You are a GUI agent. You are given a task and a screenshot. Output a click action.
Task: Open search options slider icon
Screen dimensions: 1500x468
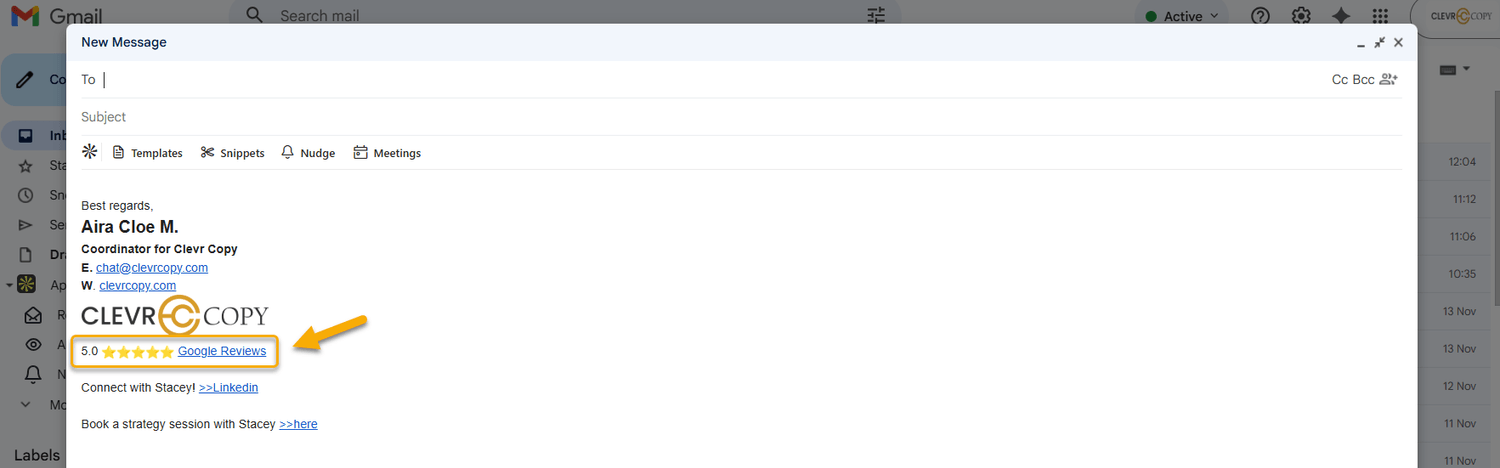[876, 16]
